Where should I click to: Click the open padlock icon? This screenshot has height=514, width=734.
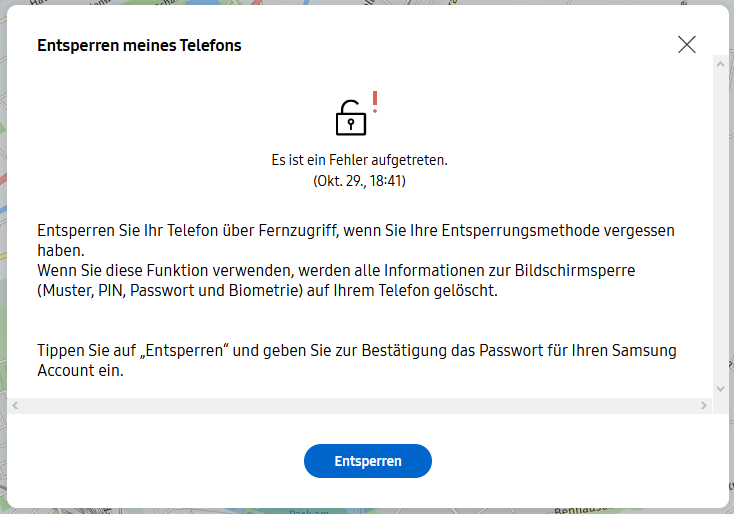click(351, 118)
